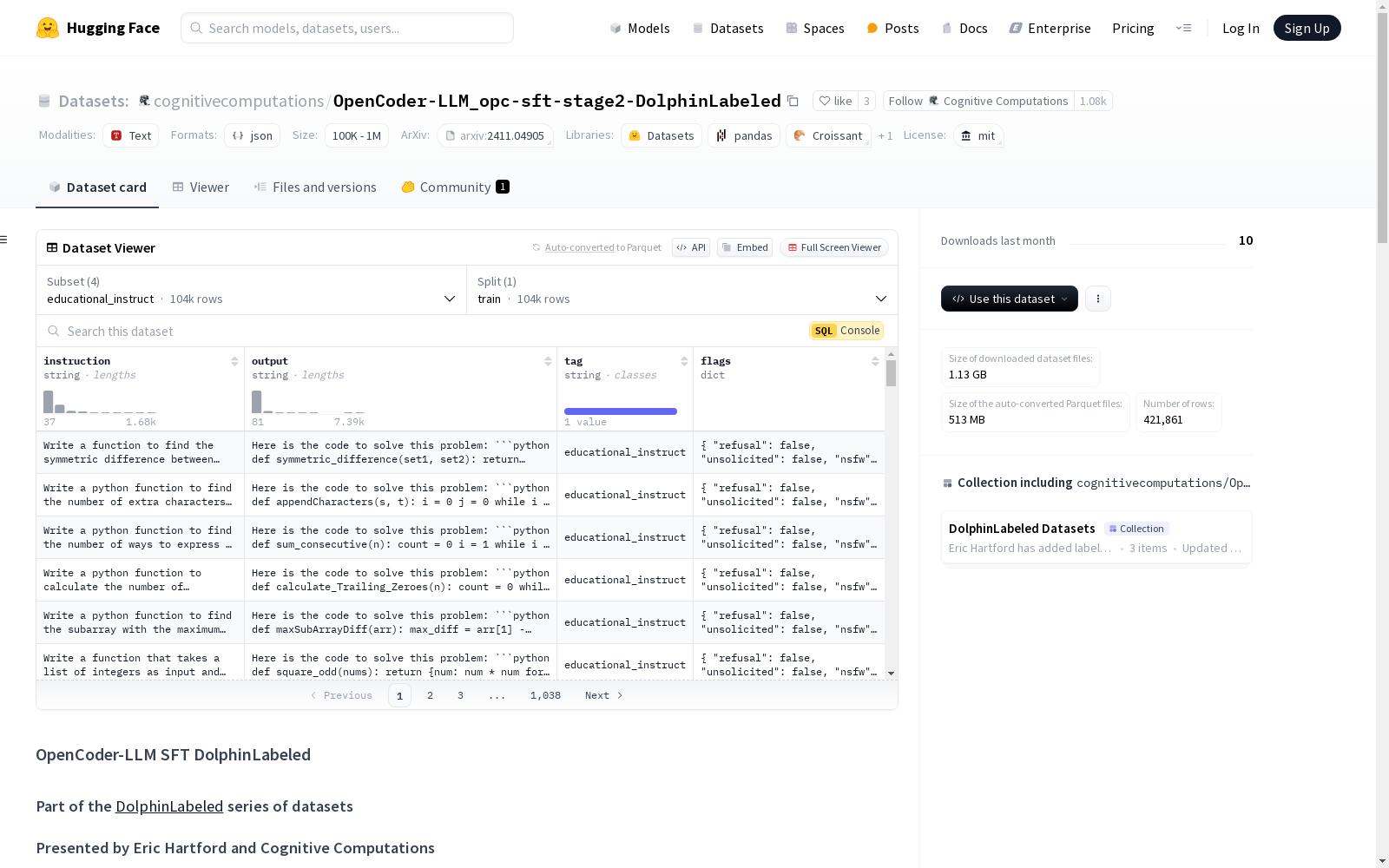The width and height of the screenshot is (1389, 868).
Task: Open the SQL Console
Action: 846,331
